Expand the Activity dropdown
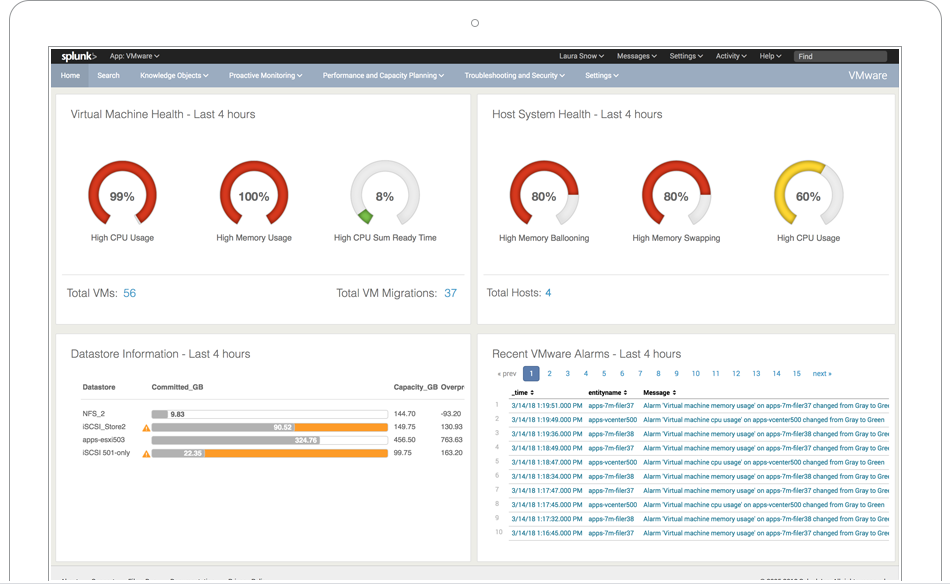 click(x=731, y=56)
